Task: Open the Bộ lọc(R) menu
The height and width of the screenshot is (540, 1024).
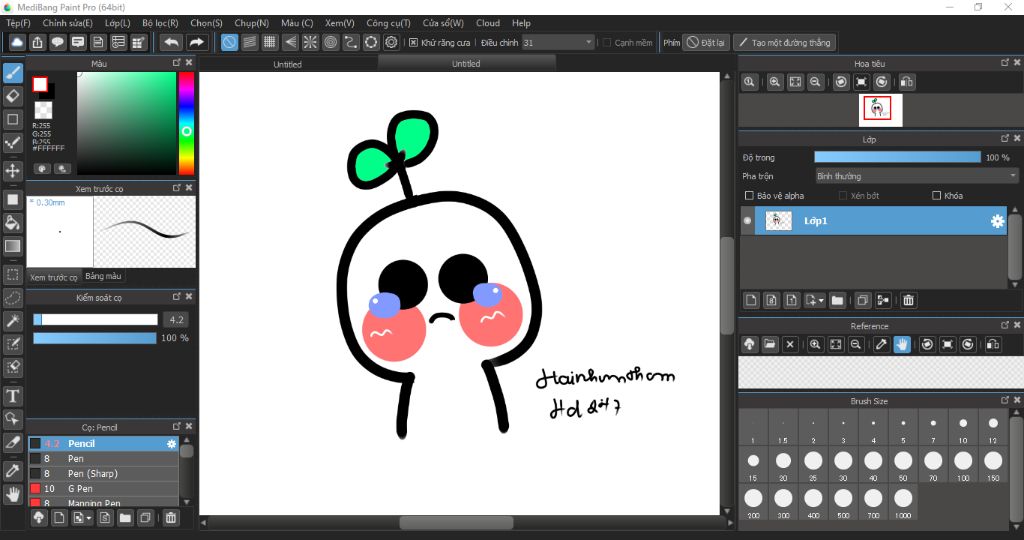Action: 160,23
